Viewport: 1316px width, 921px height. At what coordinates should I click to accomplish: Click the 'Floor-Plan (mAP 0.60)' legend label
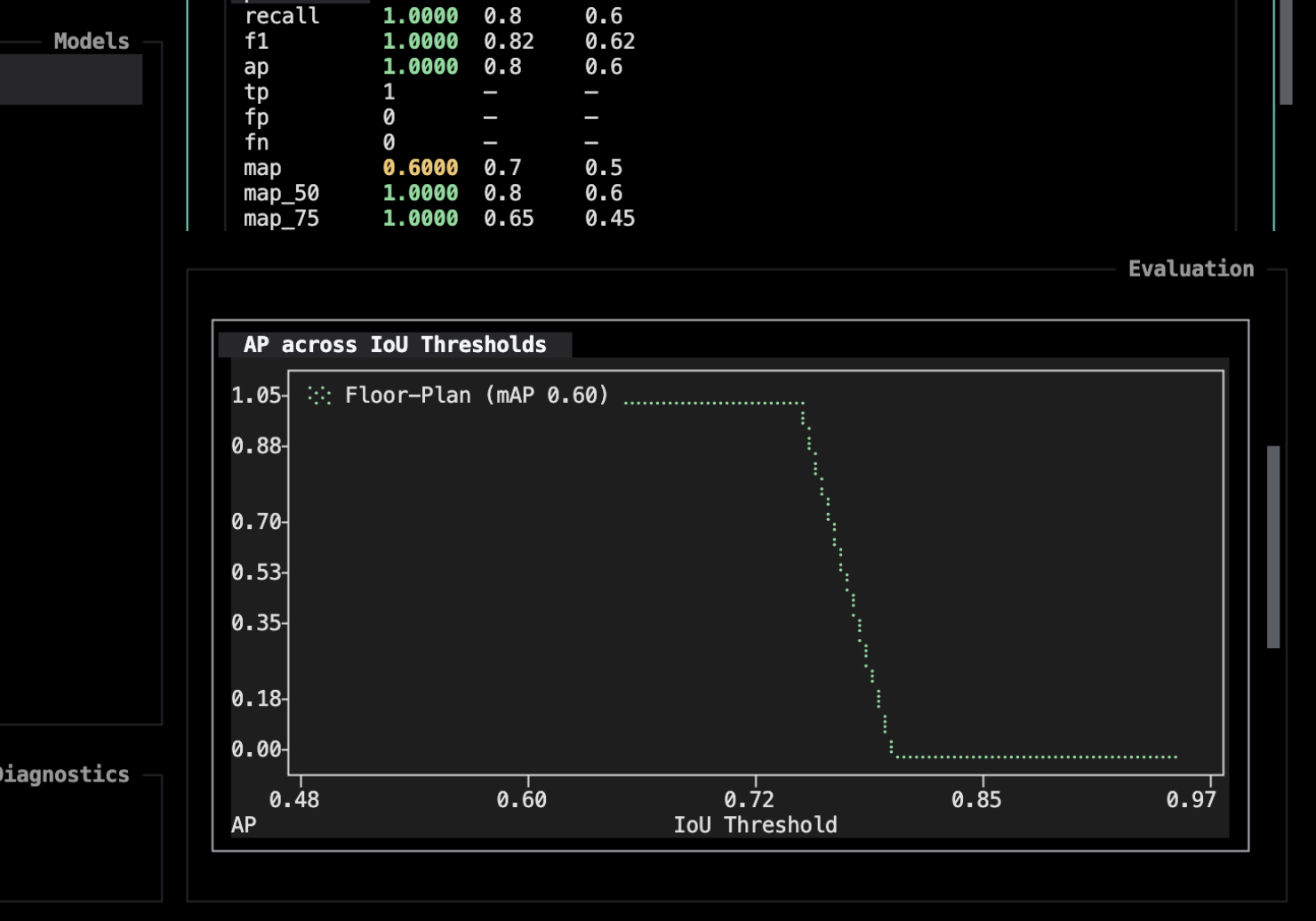[x=477, y=395]
